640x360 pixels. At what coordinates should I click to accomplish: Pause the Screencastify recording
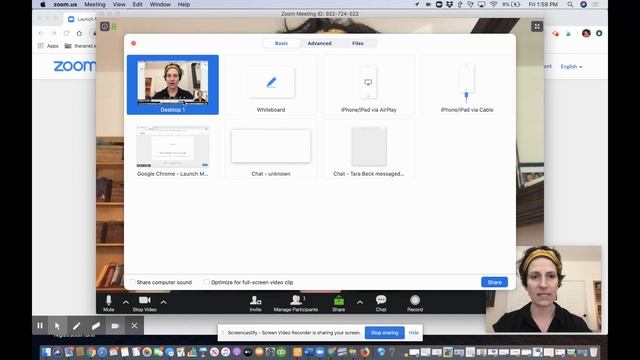[40, 326]
